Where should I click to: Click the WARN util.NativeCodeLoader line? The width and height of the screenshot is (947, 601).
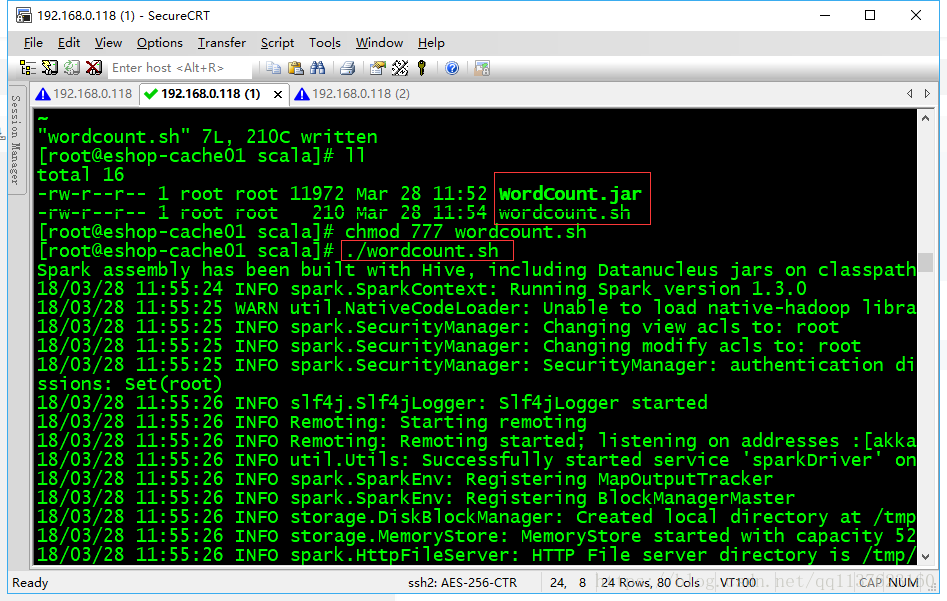(477, 308)
